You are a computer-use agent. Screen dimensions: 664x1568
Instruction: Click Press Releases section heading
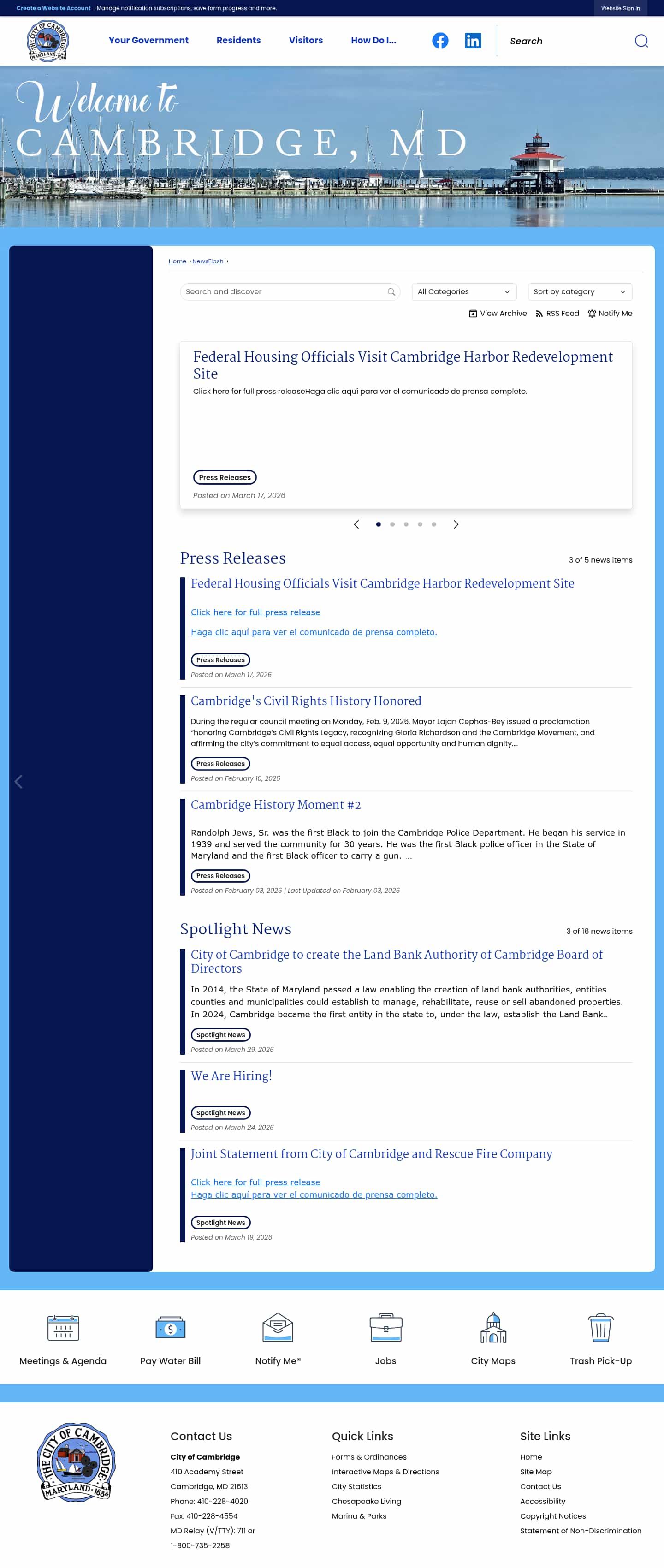(232, 558)
